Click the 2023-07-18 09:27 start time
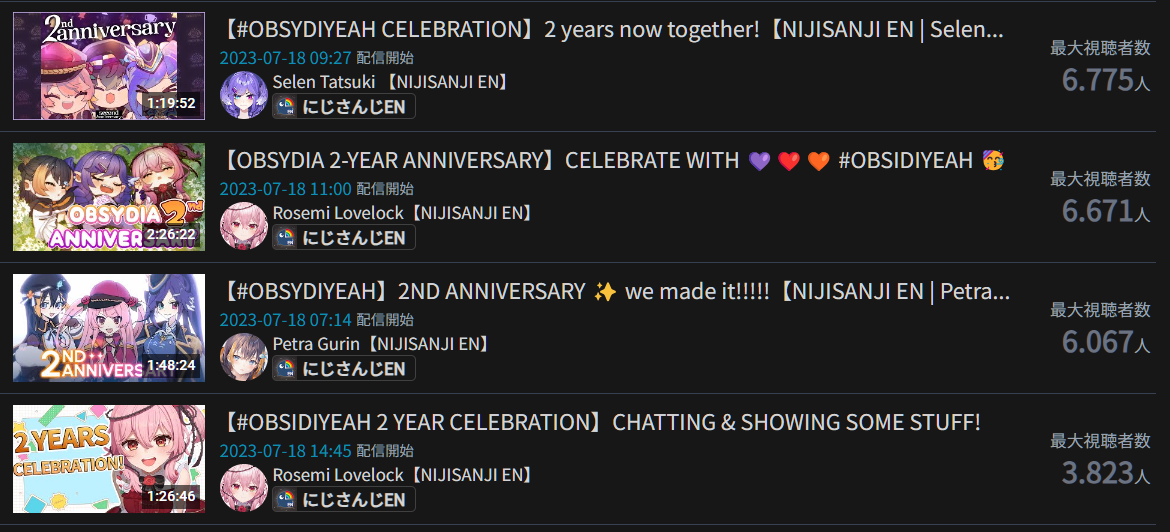The image size is (1170, 532). coord(285,58)
